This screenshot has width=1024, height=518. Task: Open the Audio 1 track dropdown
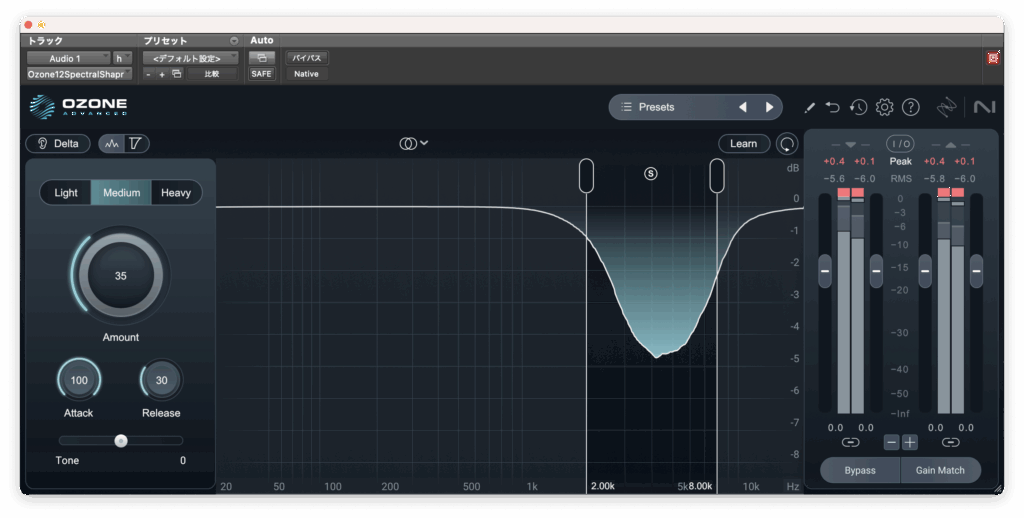(69, 59)
